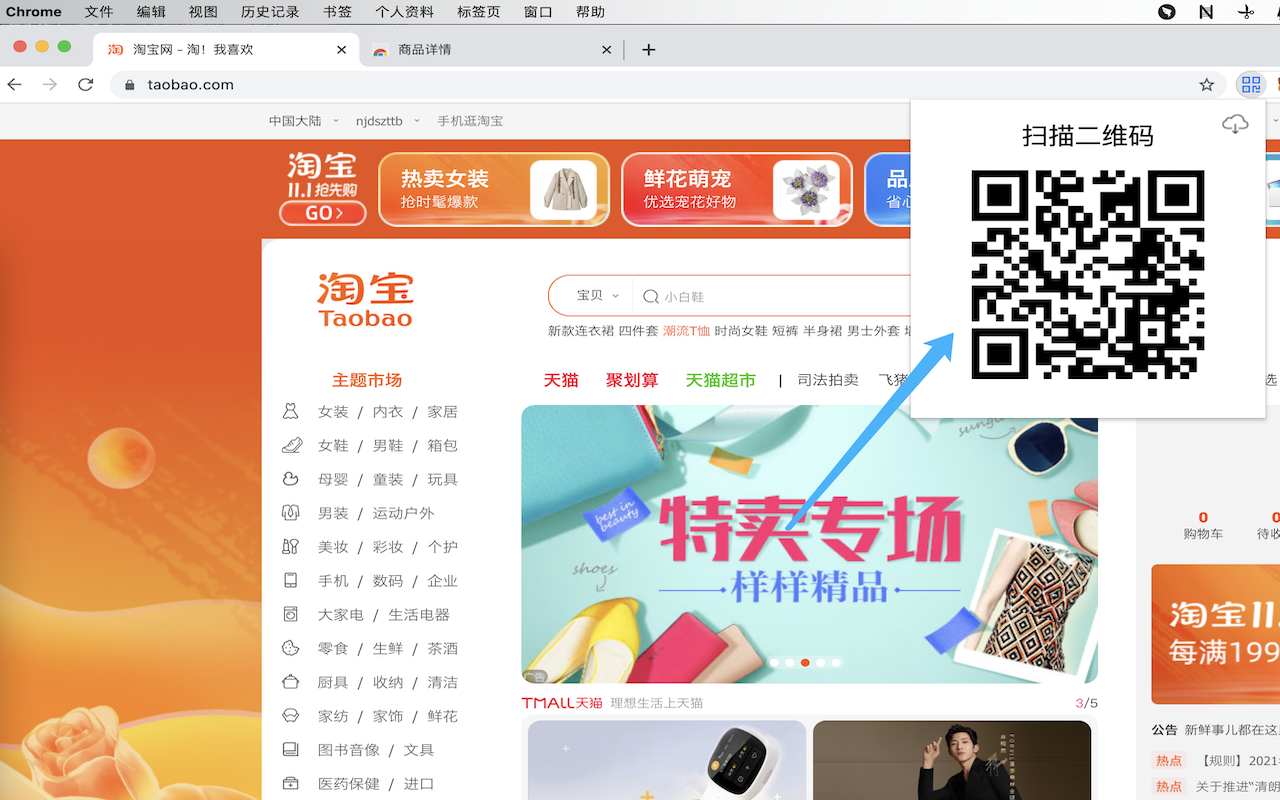Open the 宝贝 search type dropdown
This screenshot has height=800, width=1280.
click(x=598, y=296)
